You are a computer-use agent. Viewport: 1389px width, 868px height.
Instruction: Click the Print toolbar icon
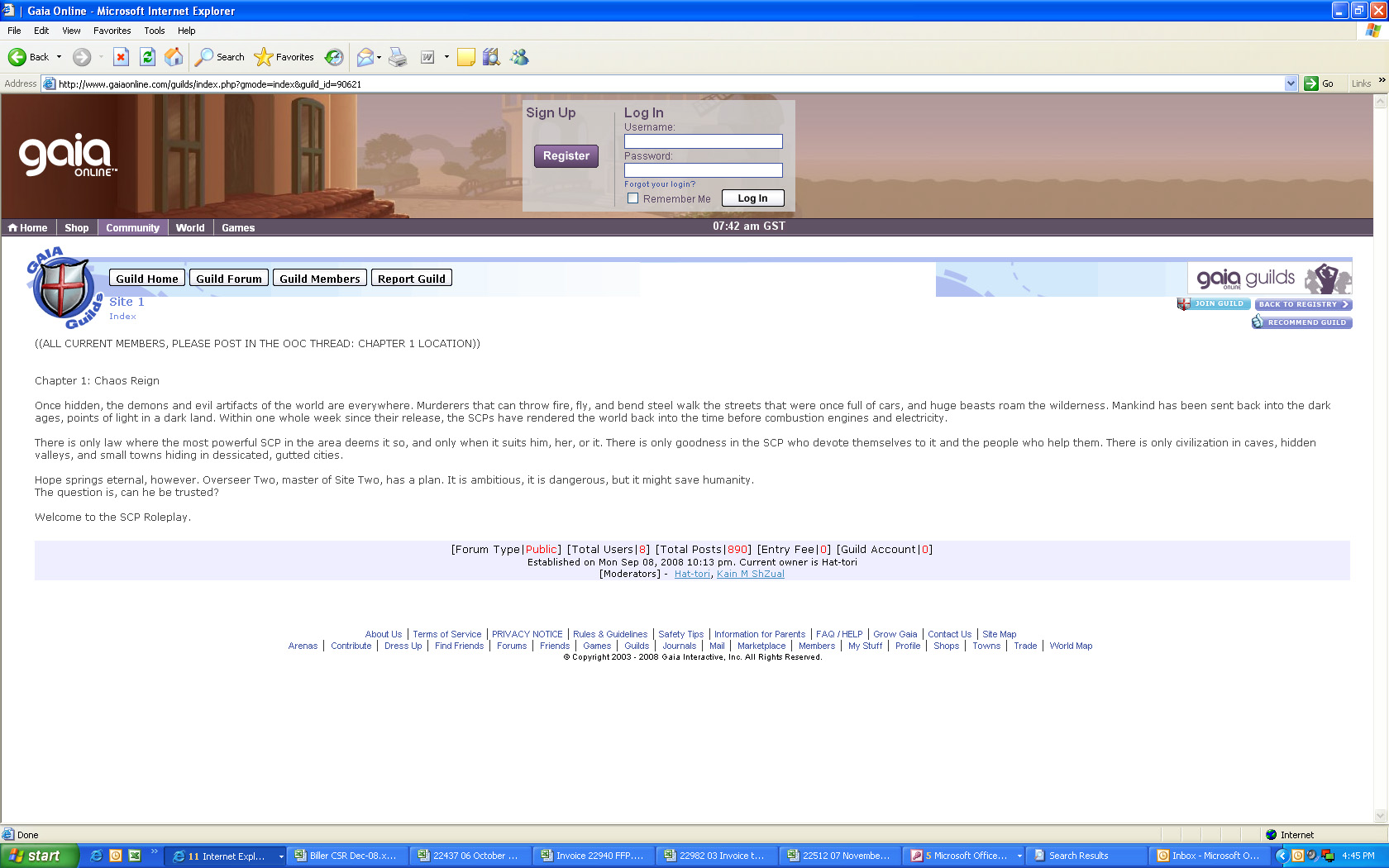point(398,57)
